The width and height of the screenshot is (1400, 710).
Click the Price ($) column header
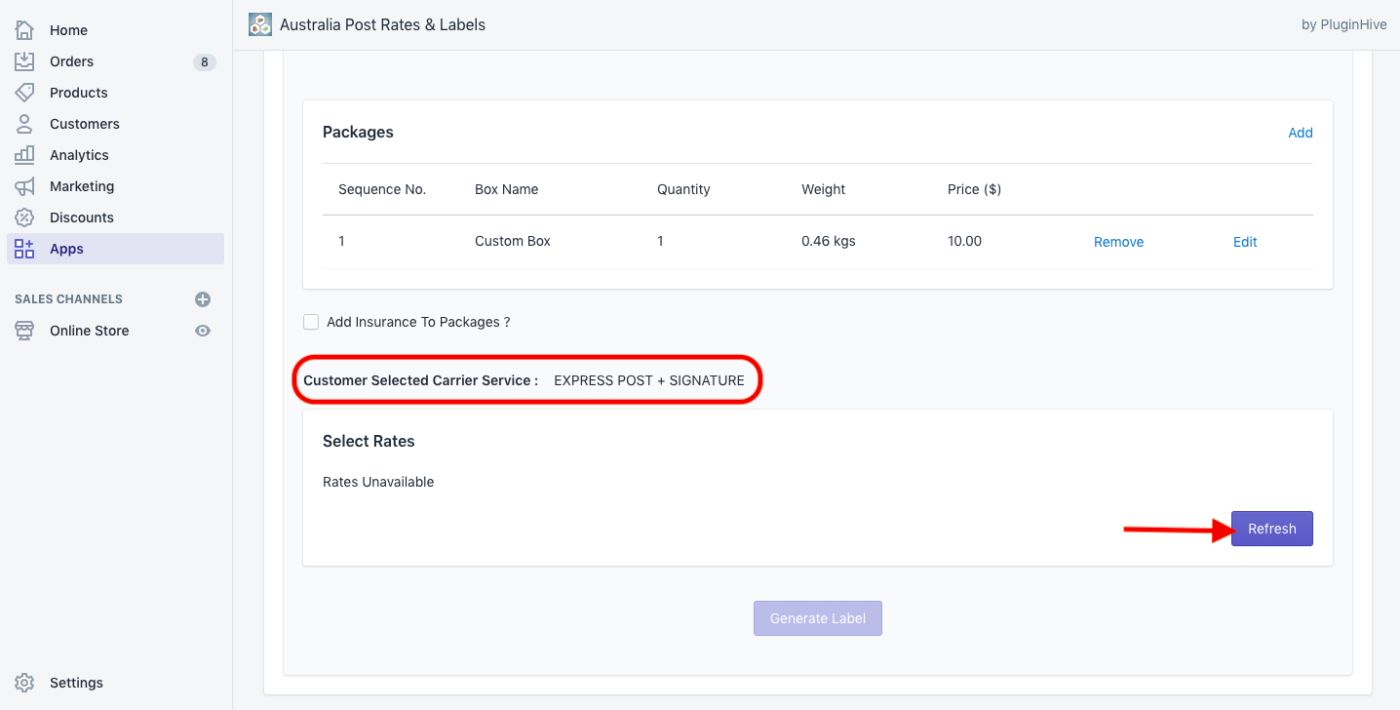[975, 189]
